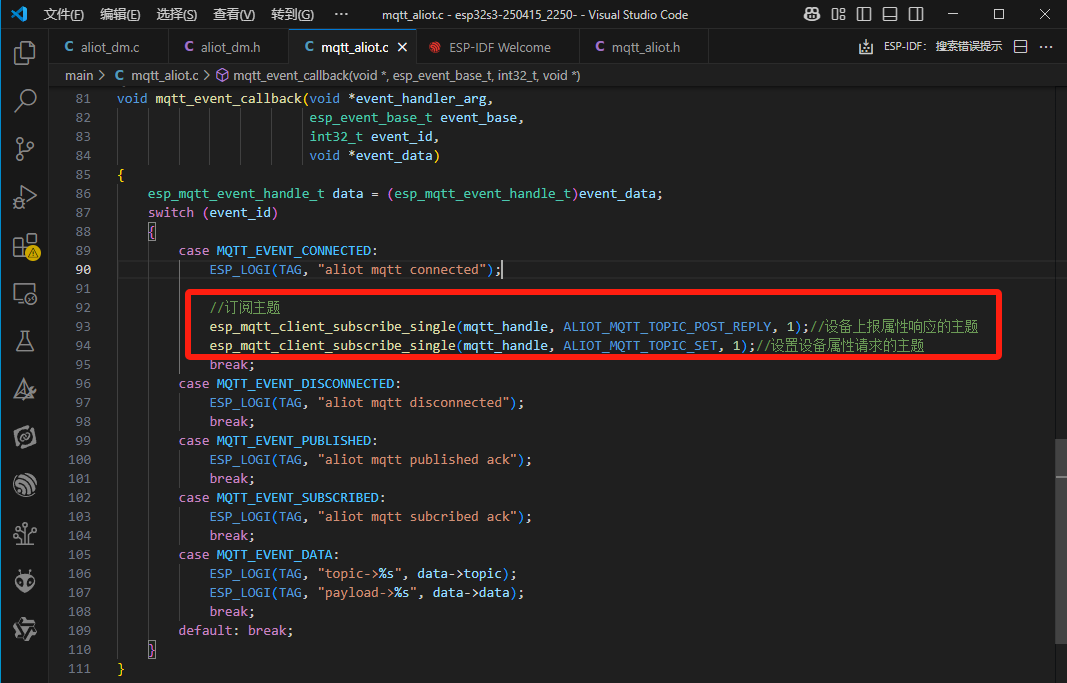
Task: Click the MQTT_EVENT_DATA case label
Action: (274, 554)
